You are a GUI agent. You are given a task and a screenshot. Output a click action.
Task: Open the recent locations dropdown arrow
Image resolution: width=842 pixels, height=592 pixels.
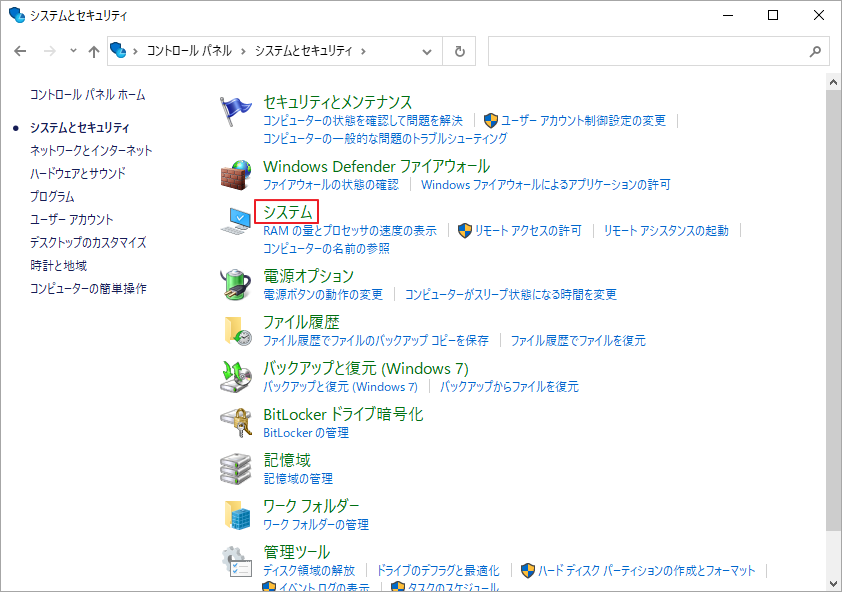[x=74, y=51]
